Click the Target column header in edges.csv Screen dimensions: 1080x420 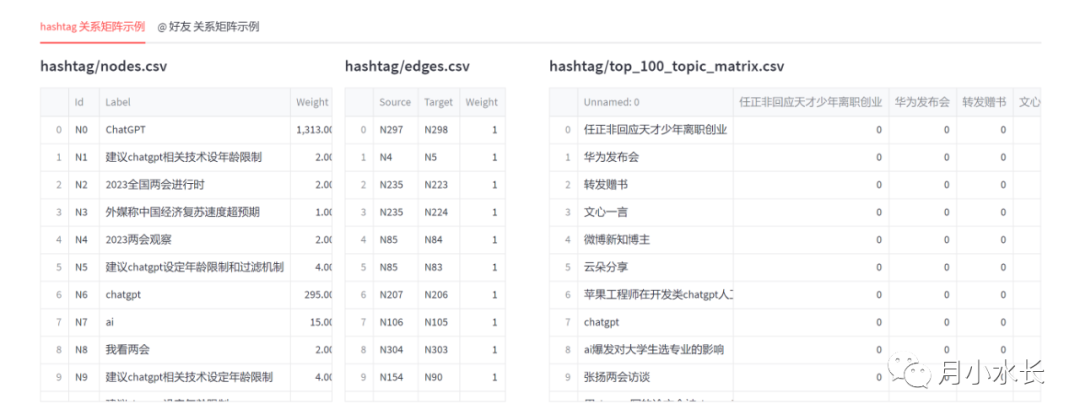click(x=439, y=102)
